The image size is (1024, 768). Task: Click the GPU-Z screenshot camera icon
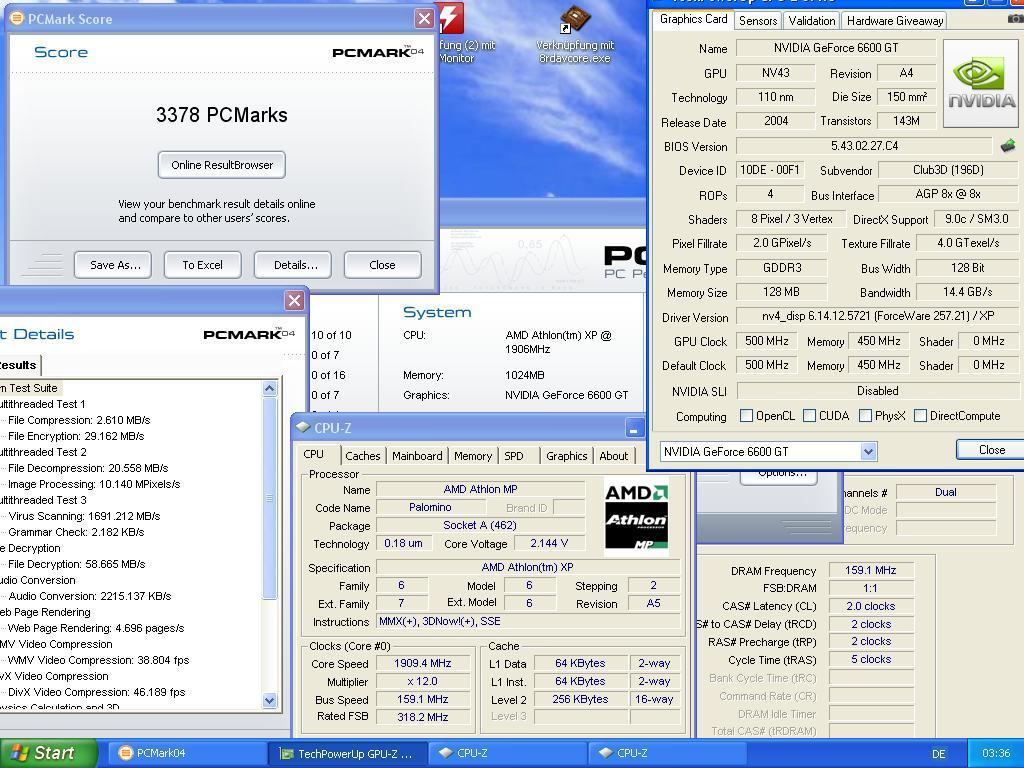click(x=1015, y=20)
